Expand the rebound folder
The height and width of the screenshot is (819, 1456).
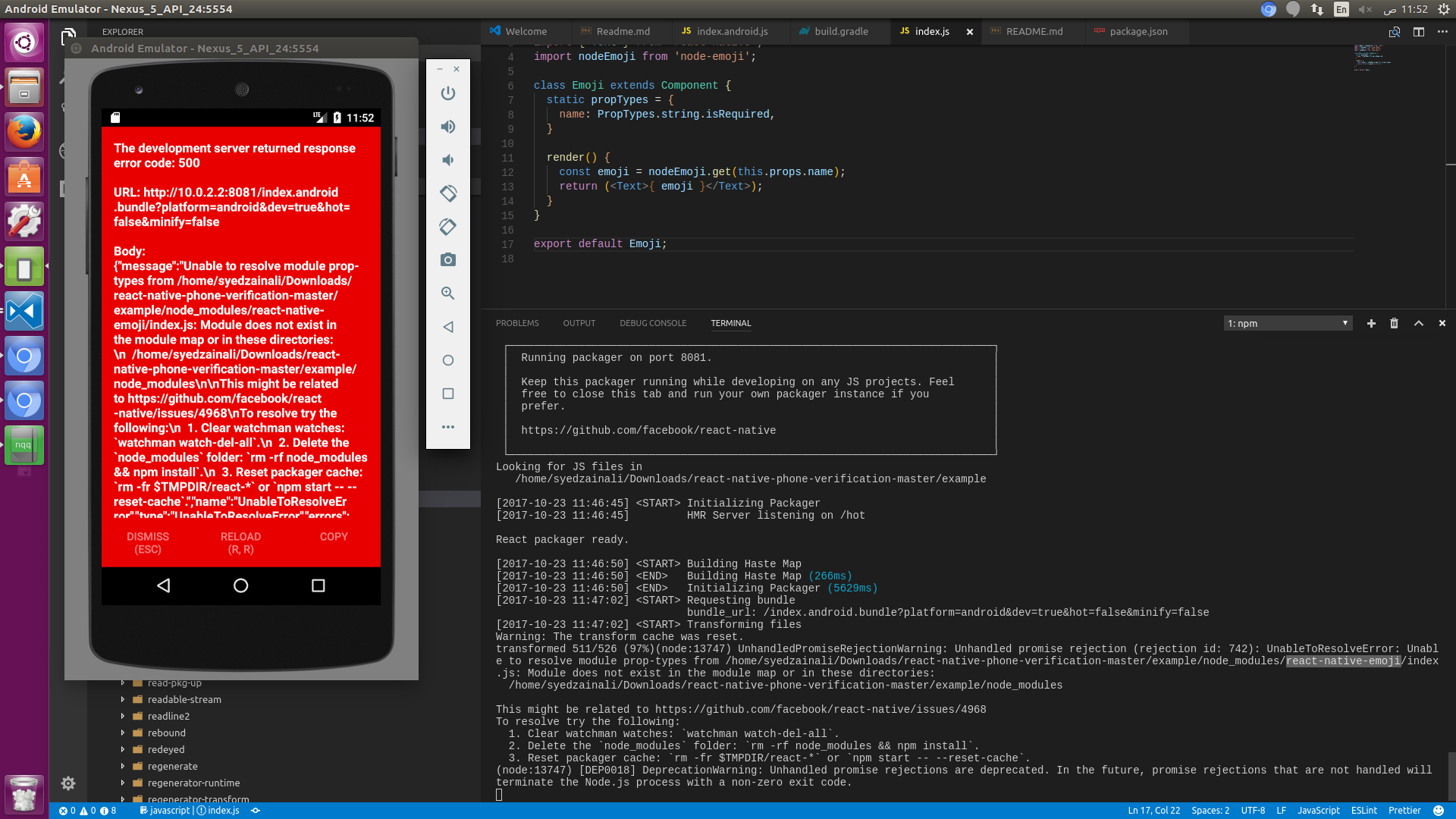coord(166,733)
